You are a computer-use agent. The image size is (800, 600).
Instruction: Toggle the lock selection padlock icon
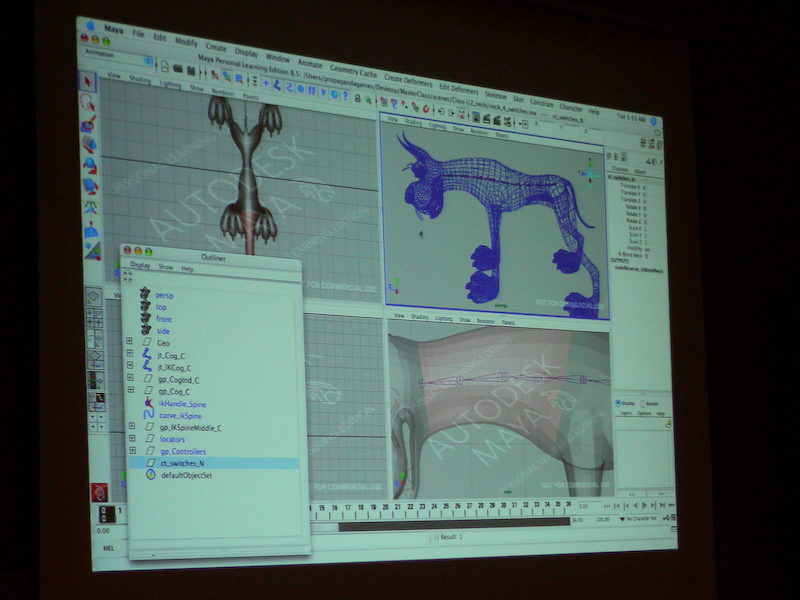coord(358,98)
